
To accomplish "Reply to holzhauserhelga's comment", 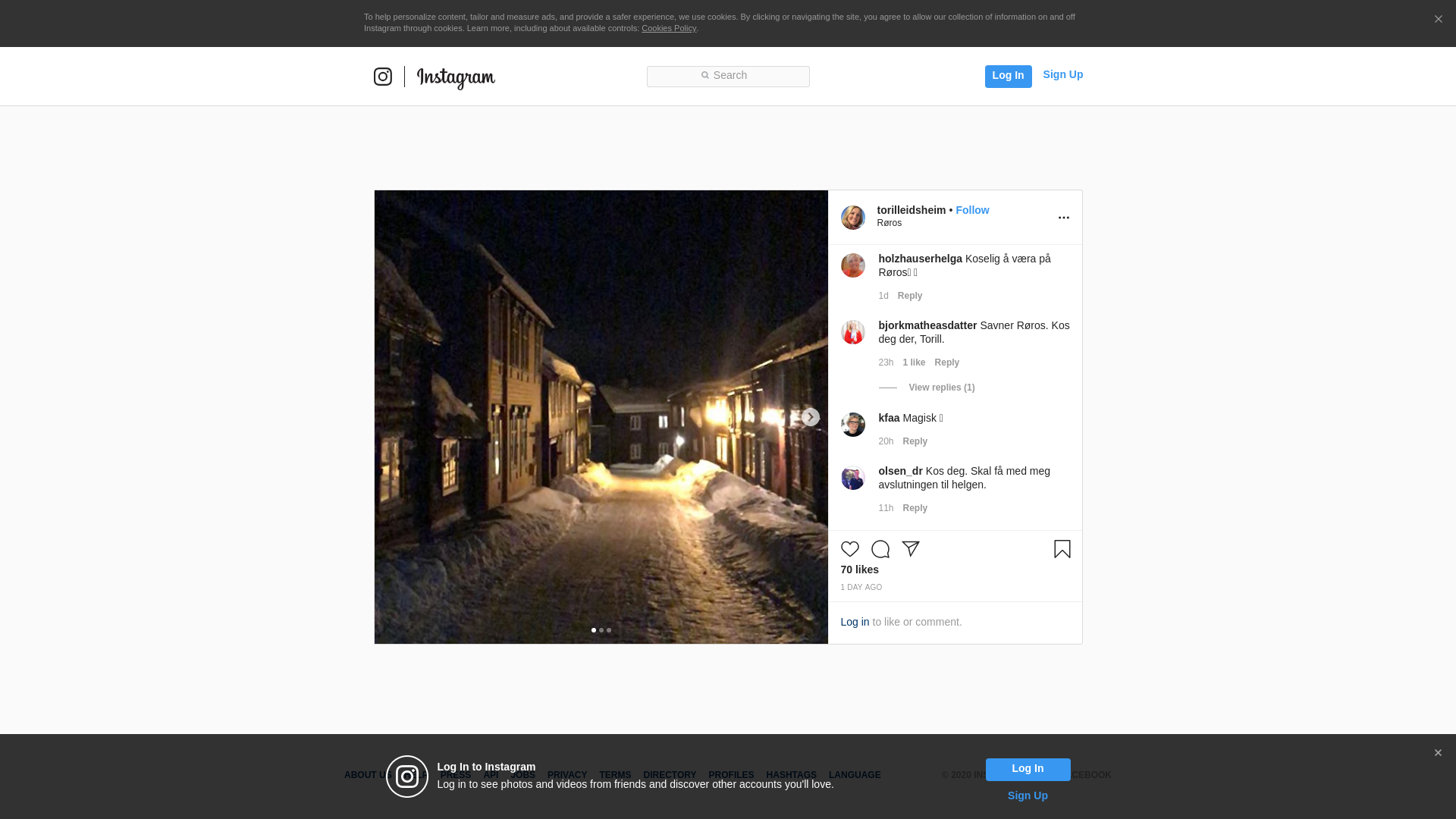I will coord(910,296).
